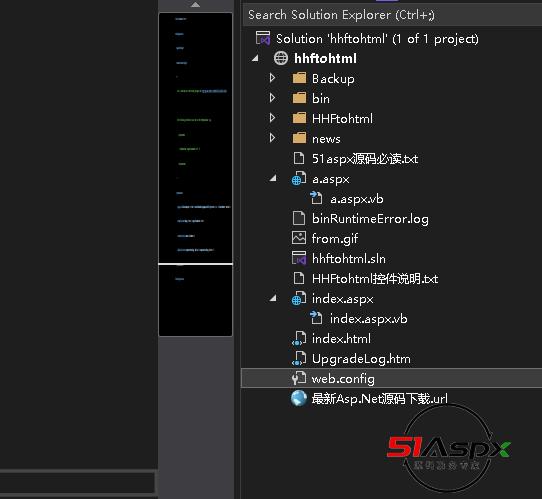The height and width of the screenshot is (499, 542).
Task: Expand the HHFtohtml folder
Action: (272, 118)
